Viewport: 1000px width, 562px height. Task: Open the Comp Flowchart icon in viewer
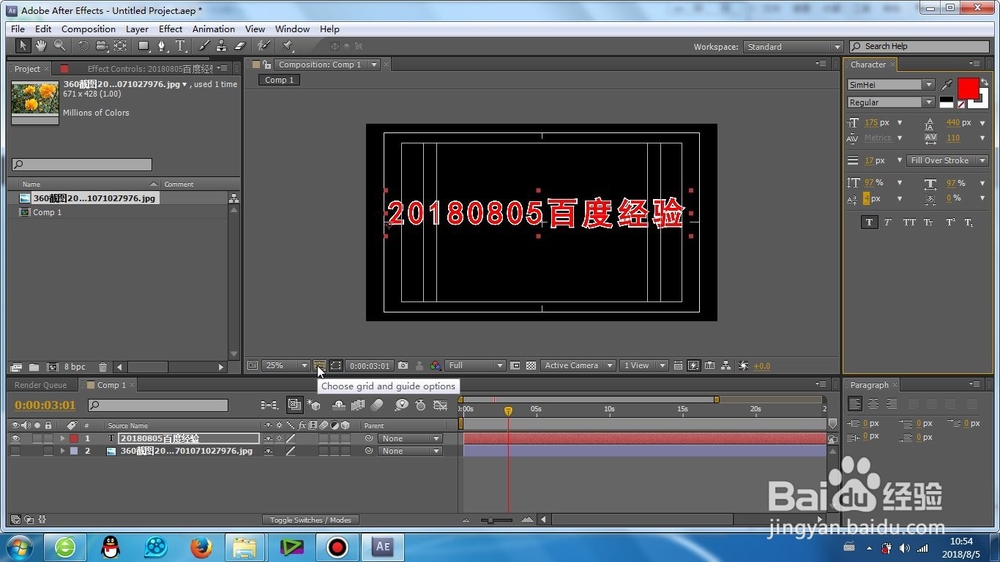click(x=726, y=366)
